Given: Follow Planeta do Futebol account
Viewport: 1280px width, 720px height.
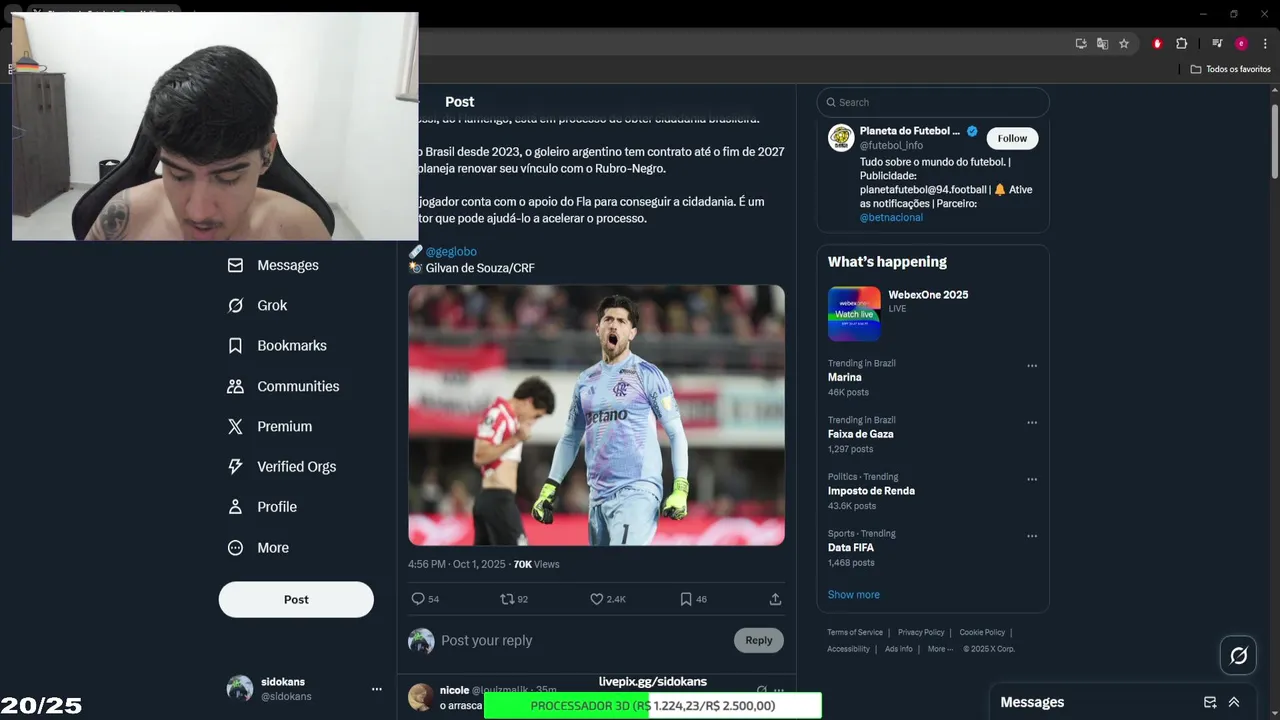Looking at the screenshot, I should (x=1012, y=138).
